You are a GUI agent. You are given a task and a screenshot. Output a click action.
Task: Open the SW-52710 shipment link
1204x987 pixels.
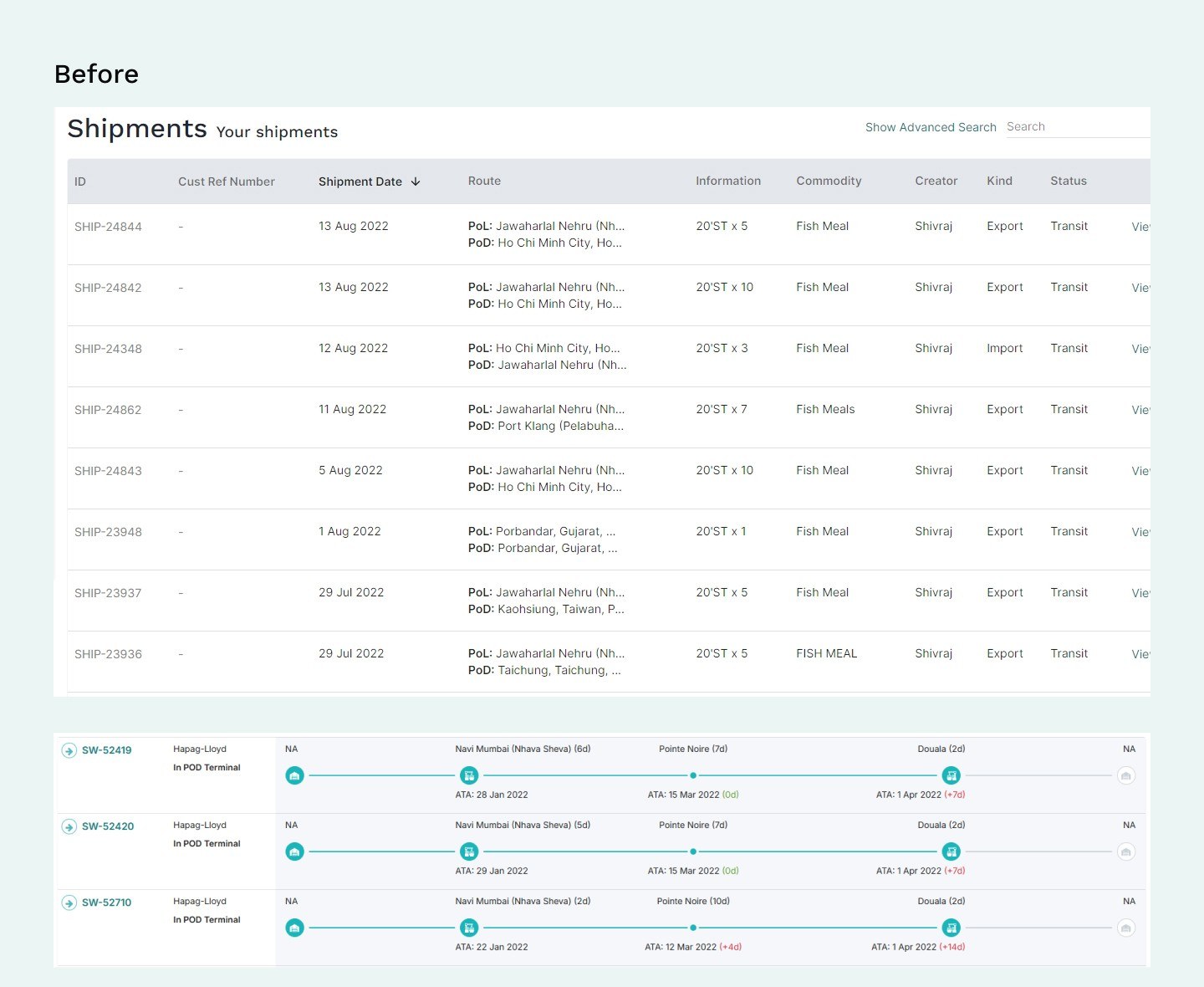tap(107, 903)
